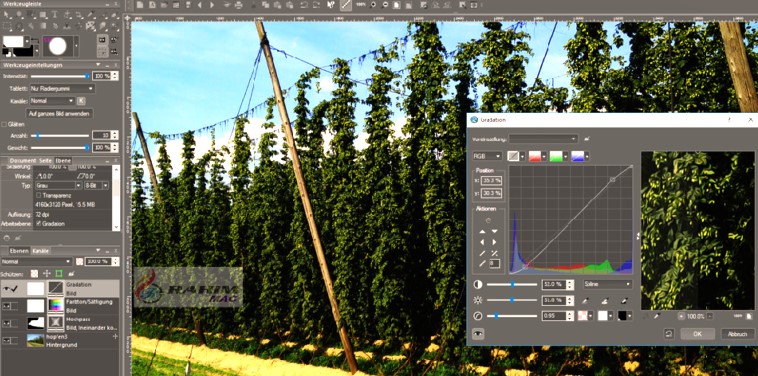
Task: Click the contrast slider in Gradation
Action: click(x=512, y=284)
